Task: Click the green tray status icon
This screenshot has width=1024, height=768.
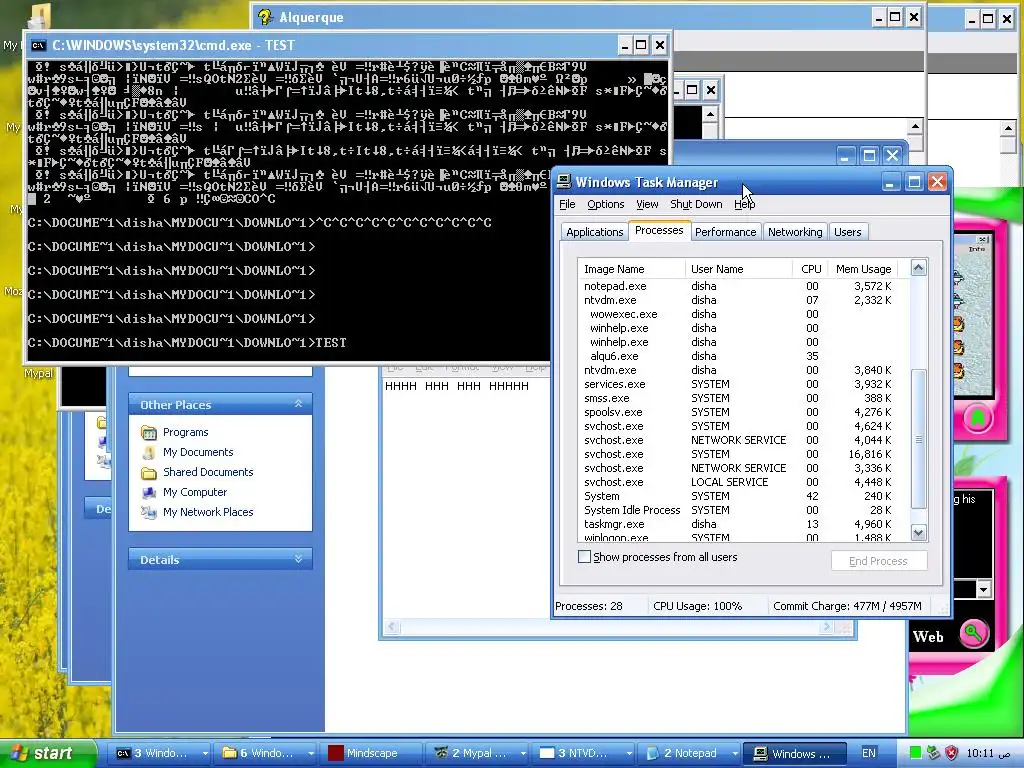Action: point(916,753)
